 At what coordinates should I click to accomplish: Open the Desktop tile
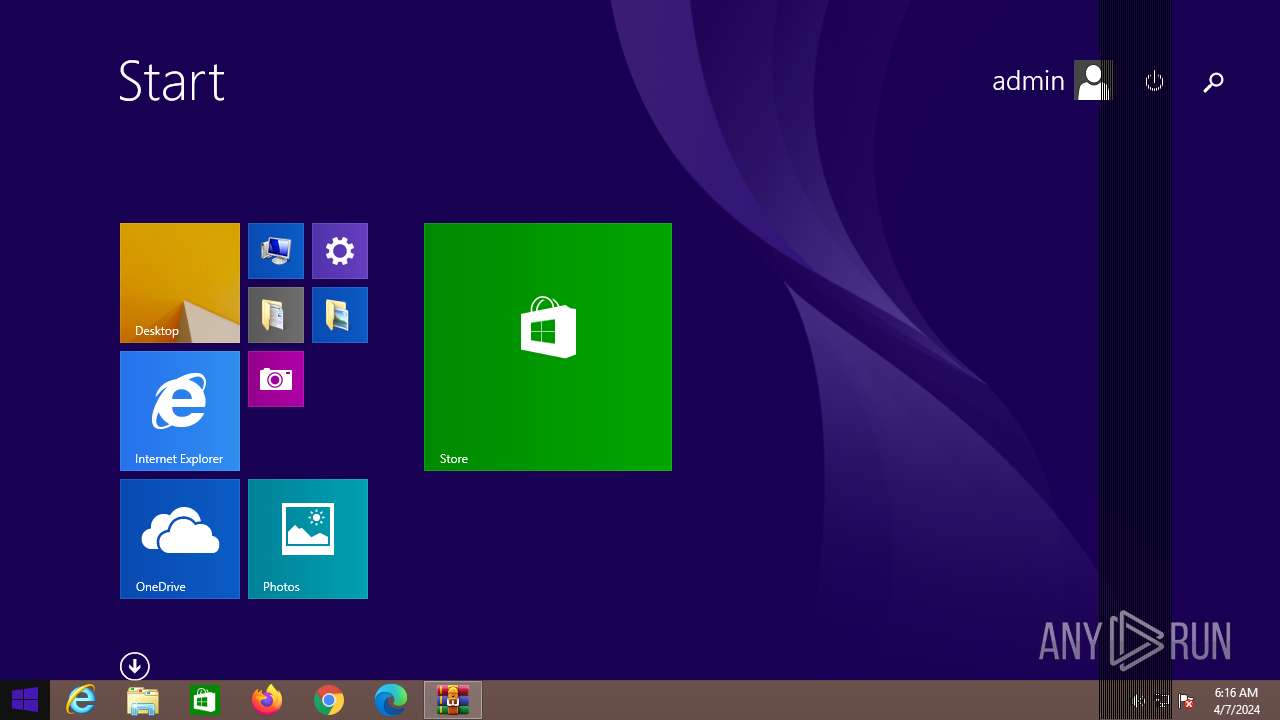tap(180, 283)
